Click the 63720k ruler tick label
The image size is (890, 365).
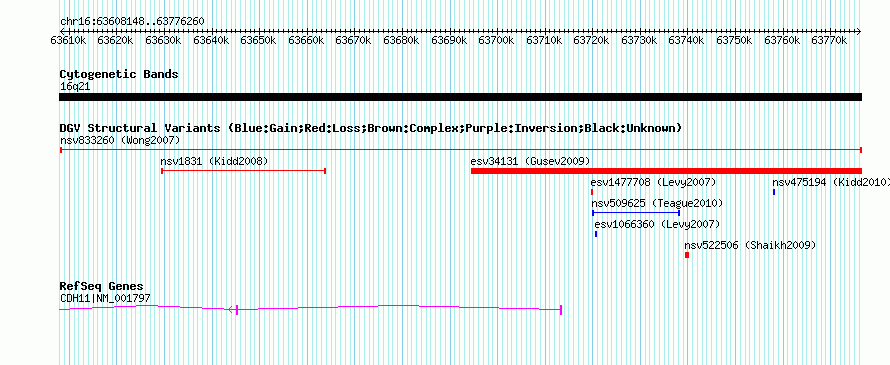592,40
